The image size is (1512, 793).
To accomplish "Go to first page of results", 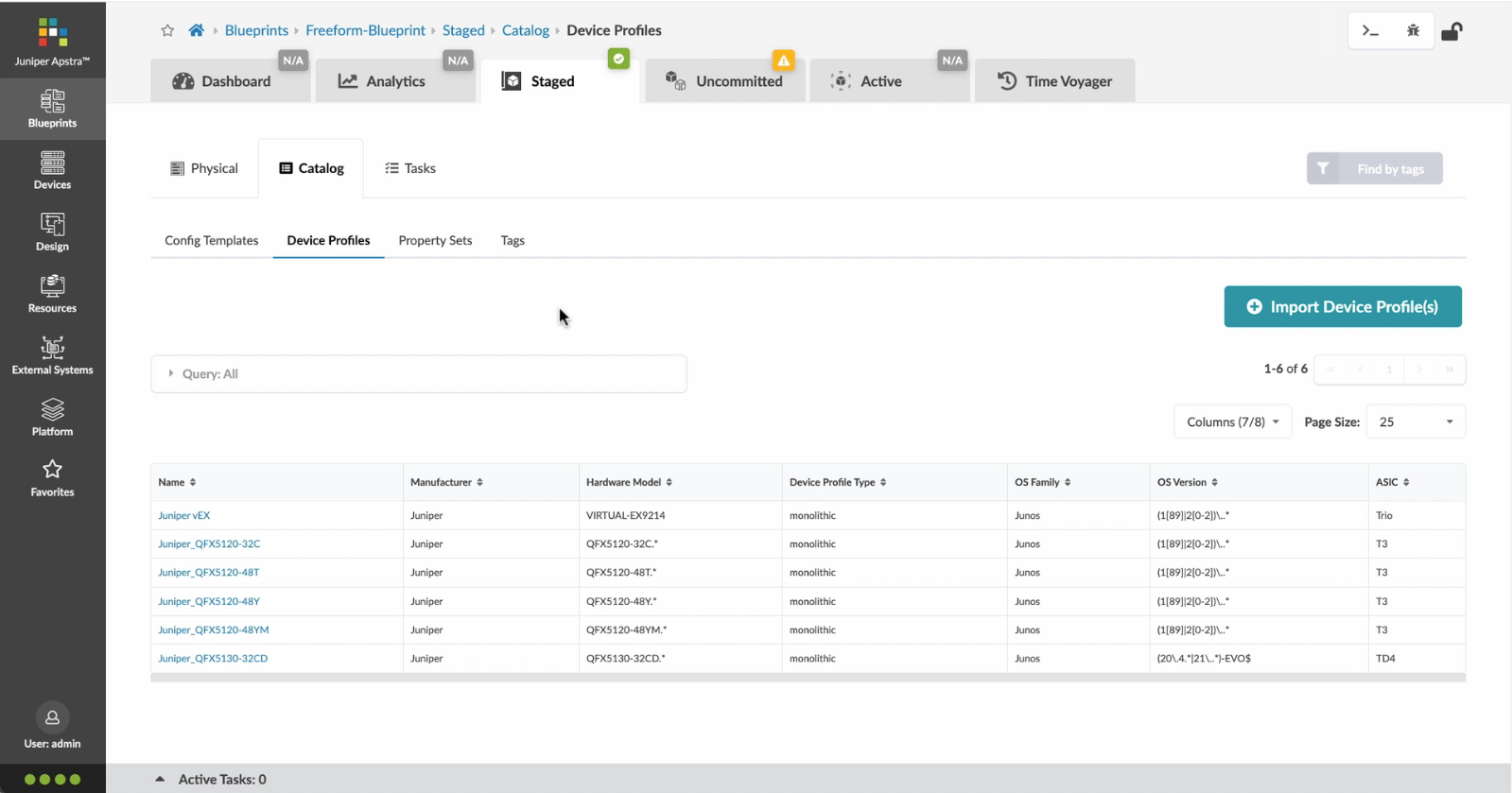I will pyautogui.click(x=1330, y=370).
